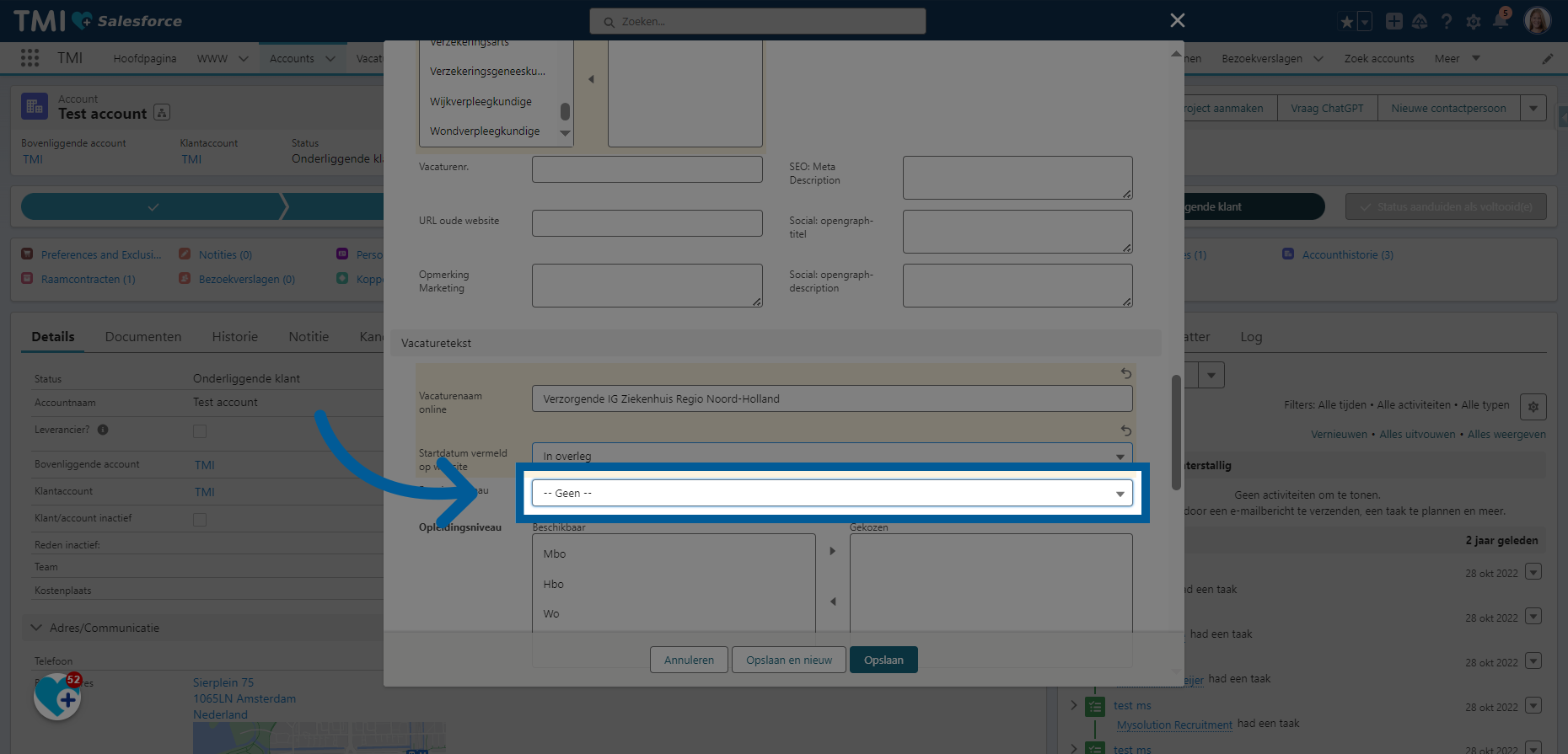This screenshot has height=754, width=1568.
Task: Go to Hoofdpagina in navigation bar
Action: [x=145, y=58]
